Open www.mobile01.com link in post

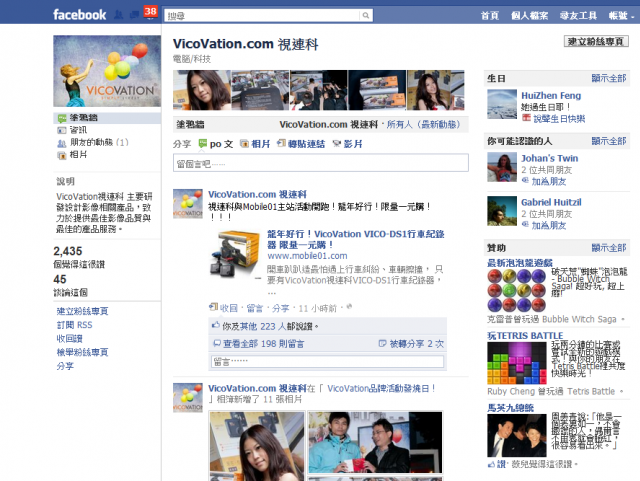click(x=307, y=256)
